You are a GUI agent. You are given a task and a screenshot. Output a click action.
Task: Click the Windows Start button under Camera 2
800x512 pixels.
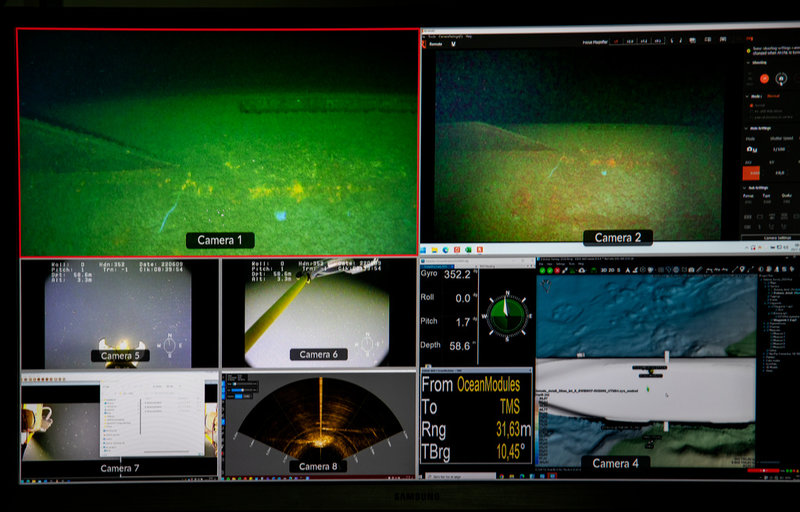pos(425,248)
